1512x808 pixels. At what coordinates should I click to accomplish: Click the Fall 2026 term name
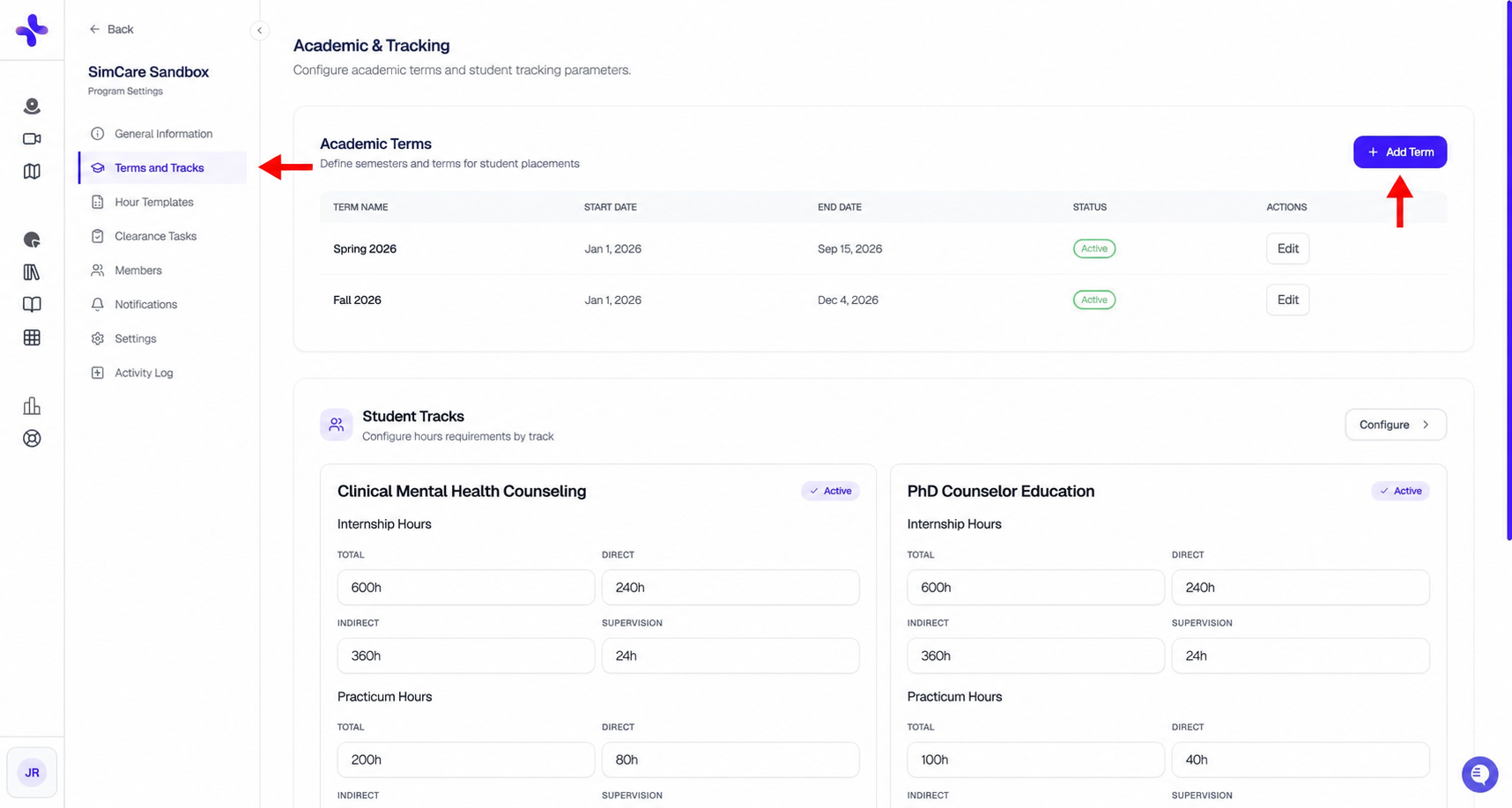pos(357,300)
